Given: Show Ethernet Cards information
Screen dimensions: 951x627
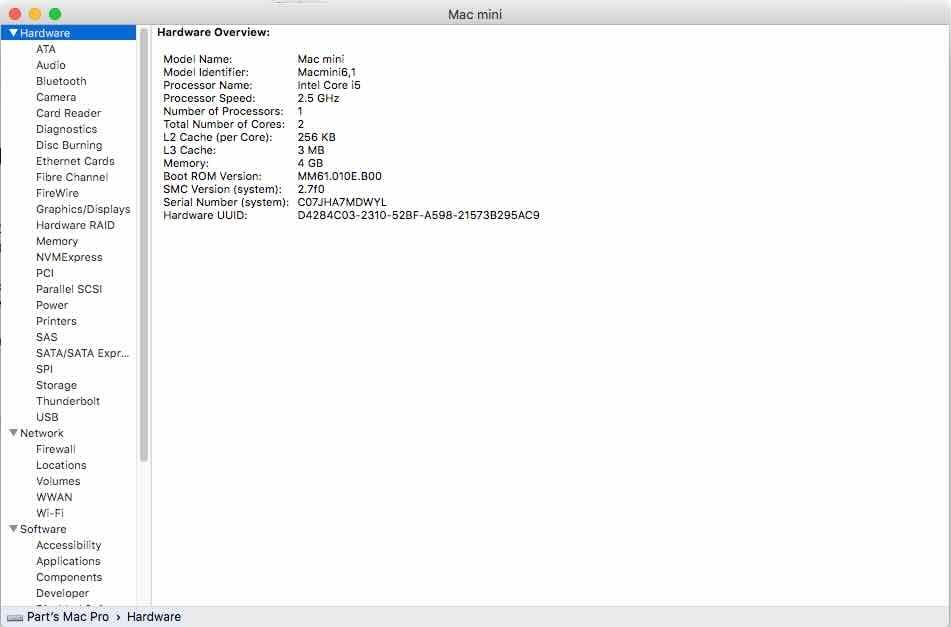Looking at the screenshot, I should (x=75, y=161).
